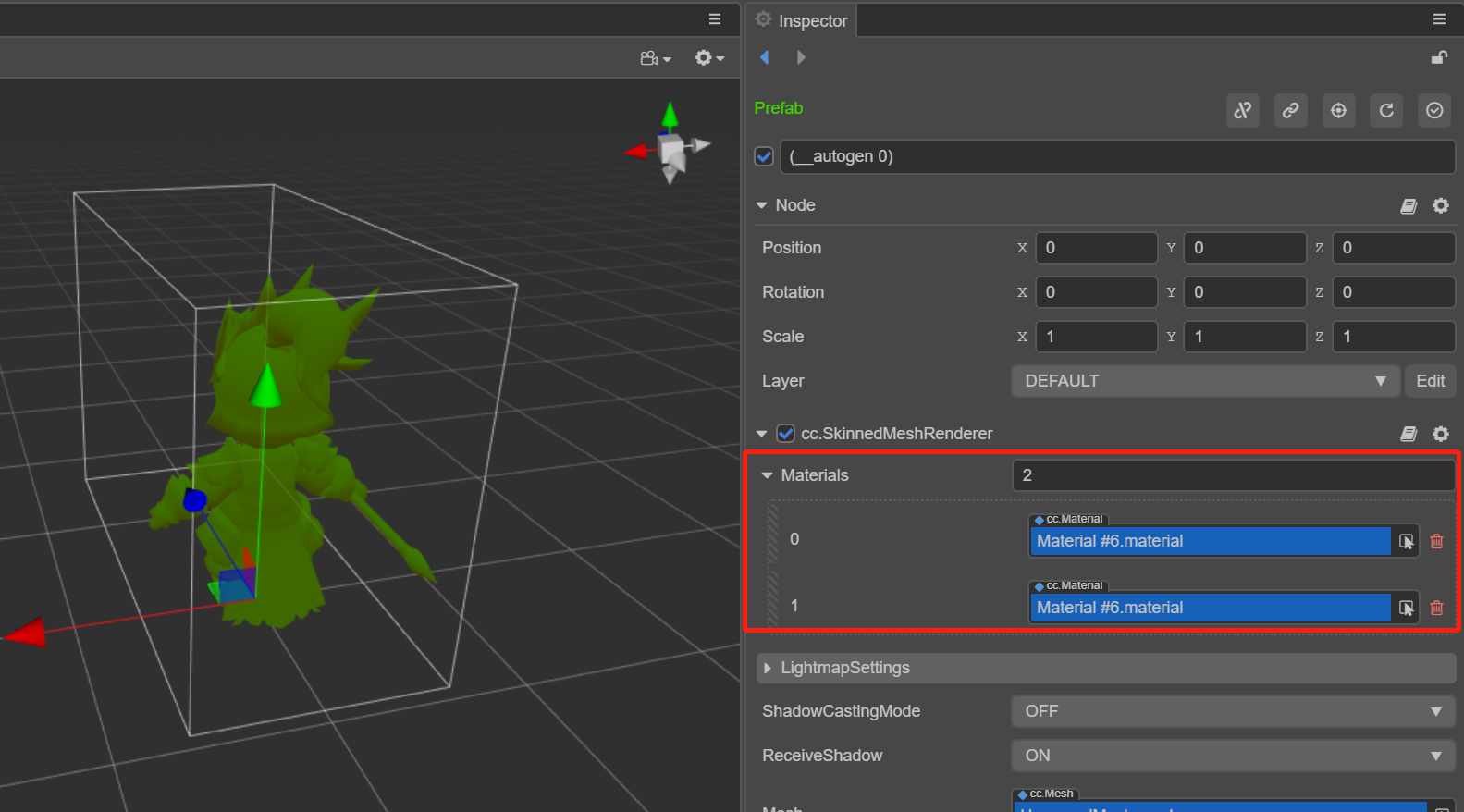Locate the material asset in slot 0
This screenshot has height=812, width=1464.
click(1406, 541)
